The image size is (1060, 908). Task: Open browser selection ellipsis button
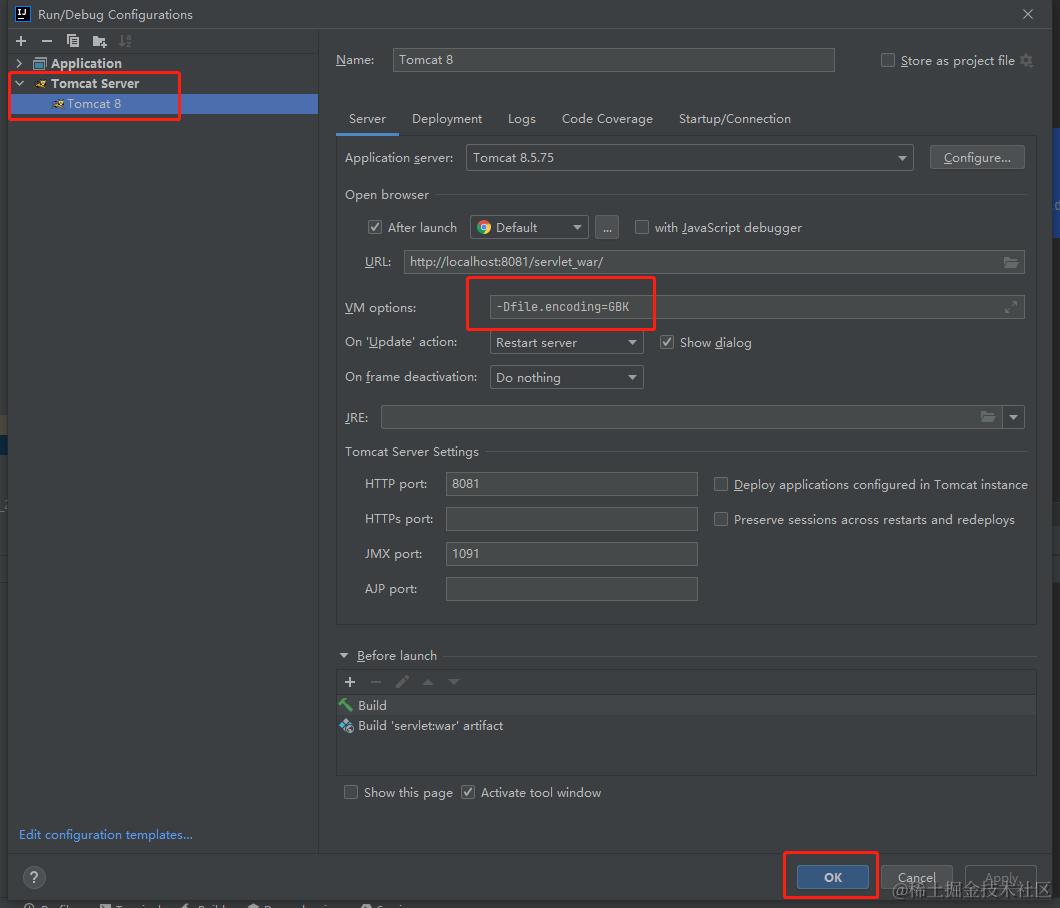click(607, 227)
